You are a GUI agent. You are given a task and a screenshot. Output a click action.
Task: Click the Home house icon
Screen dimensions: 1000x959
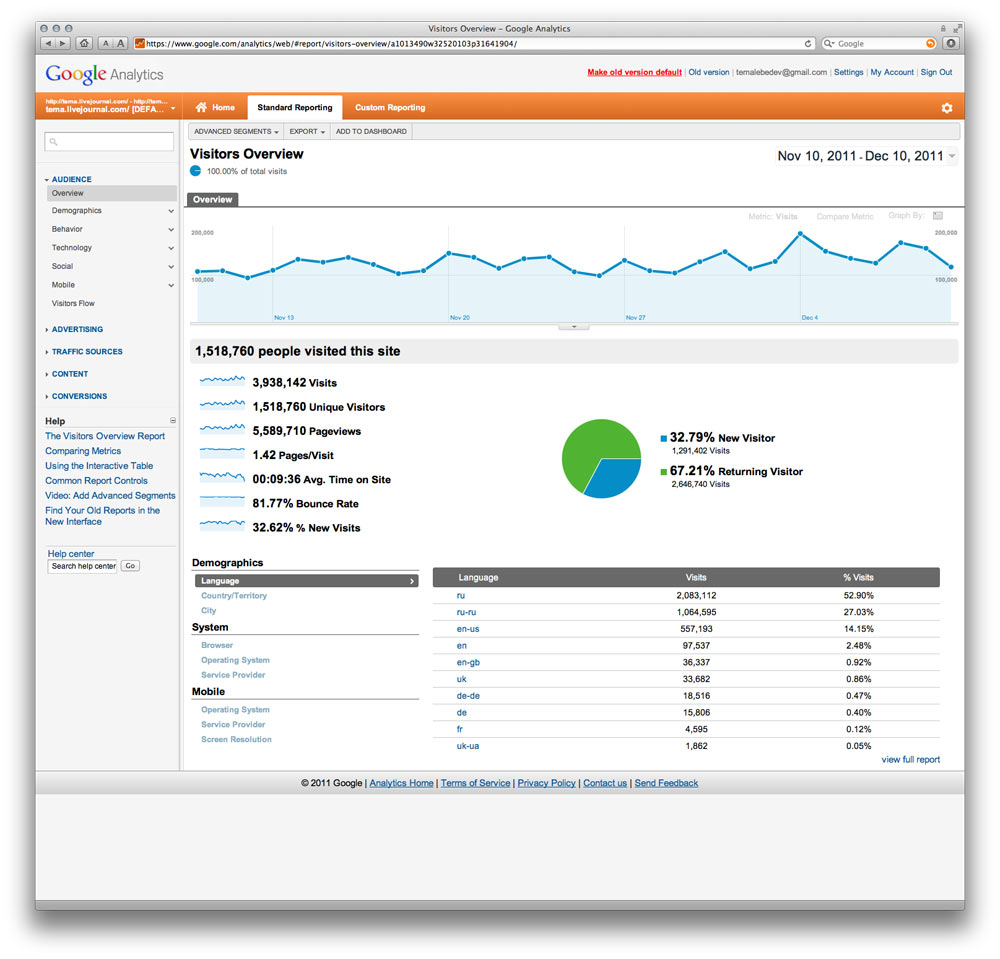coord(201,107)
